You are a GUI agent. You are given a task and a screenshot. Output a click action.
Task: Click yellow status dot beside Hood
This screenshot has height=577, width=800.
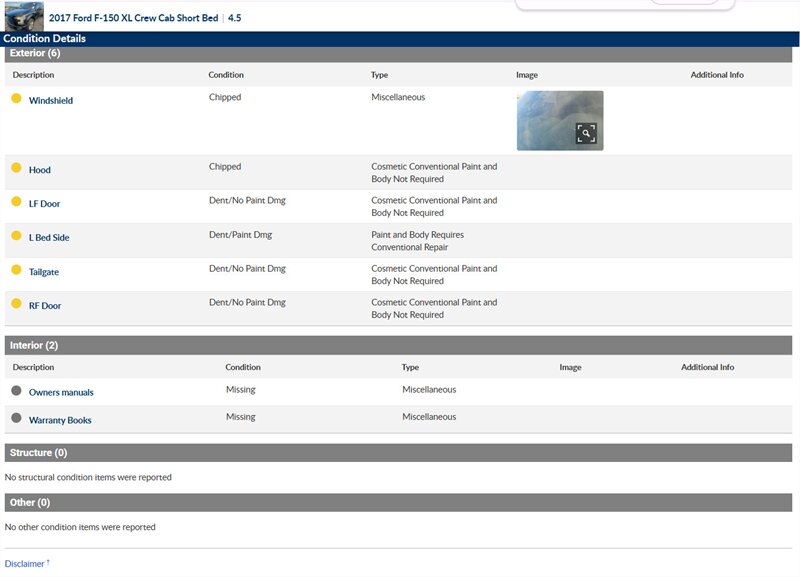coord(16,167)
